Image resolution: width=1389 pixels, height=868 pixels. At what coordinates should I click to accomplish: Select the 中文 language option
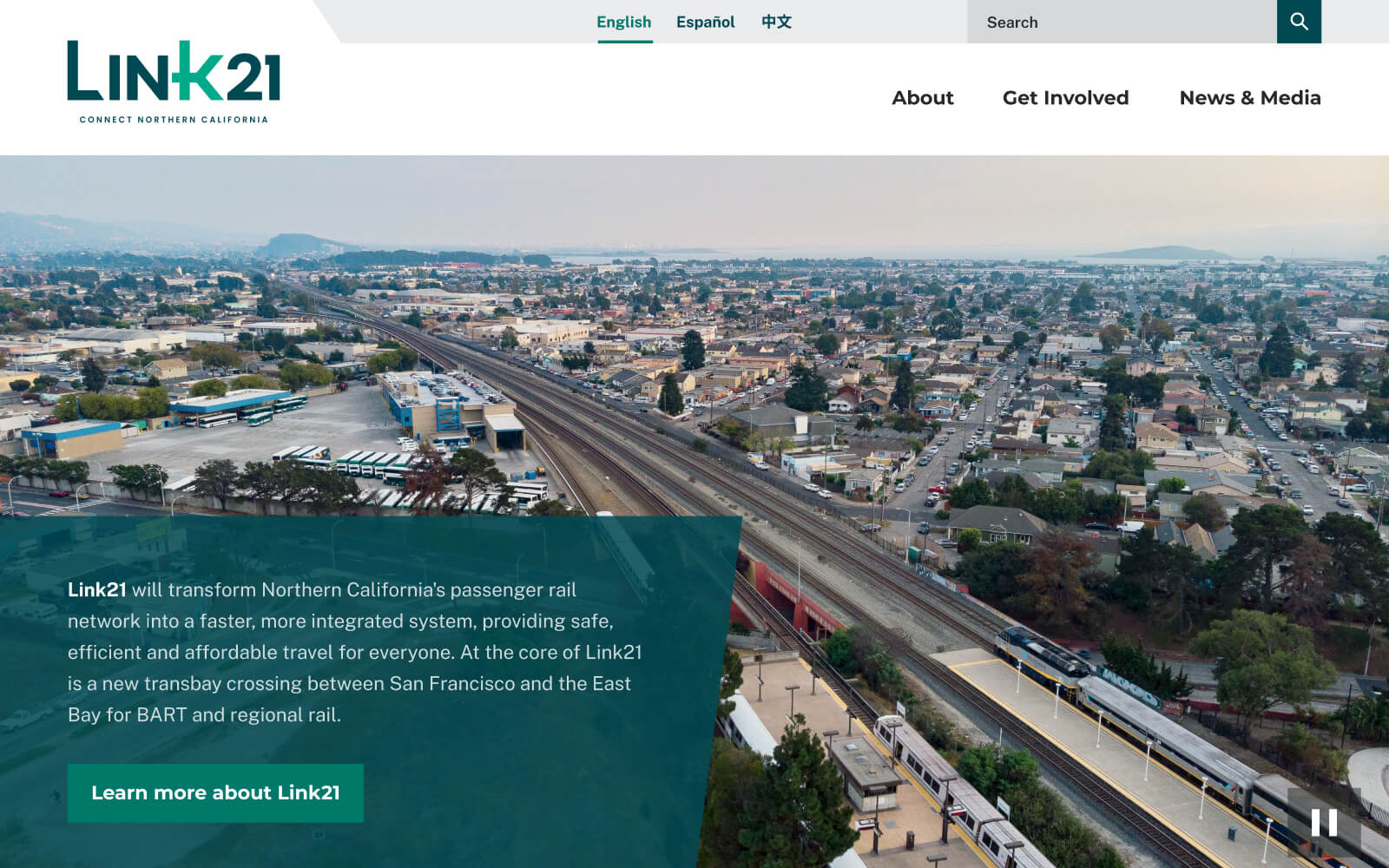776,22
